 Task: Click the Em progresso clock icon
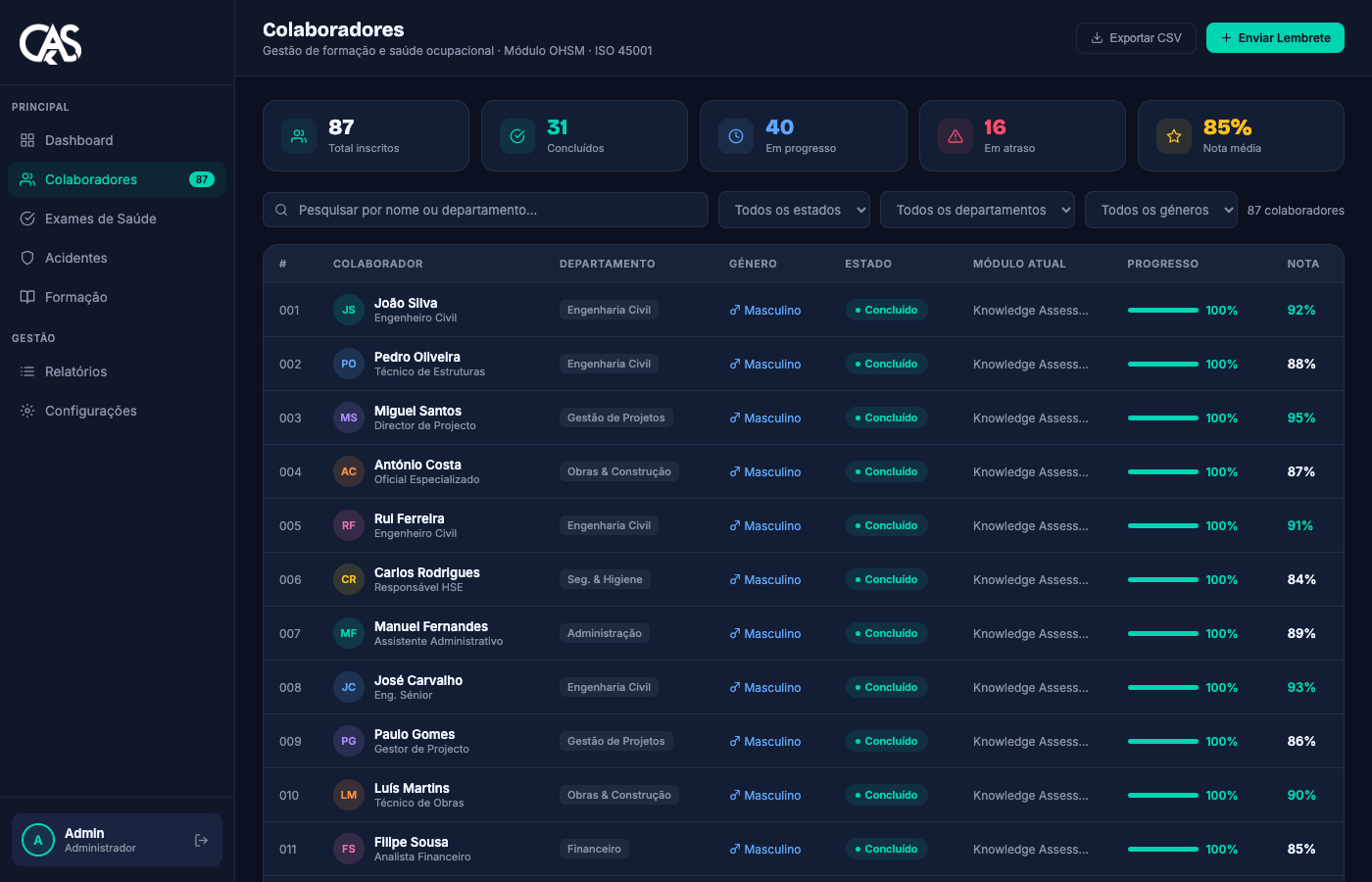click(736, 136)
